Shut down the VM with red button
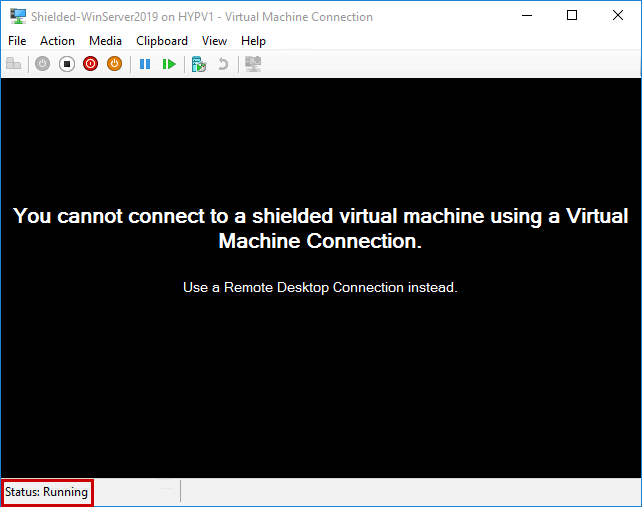The image size is (642, 507). coord(90,64)
